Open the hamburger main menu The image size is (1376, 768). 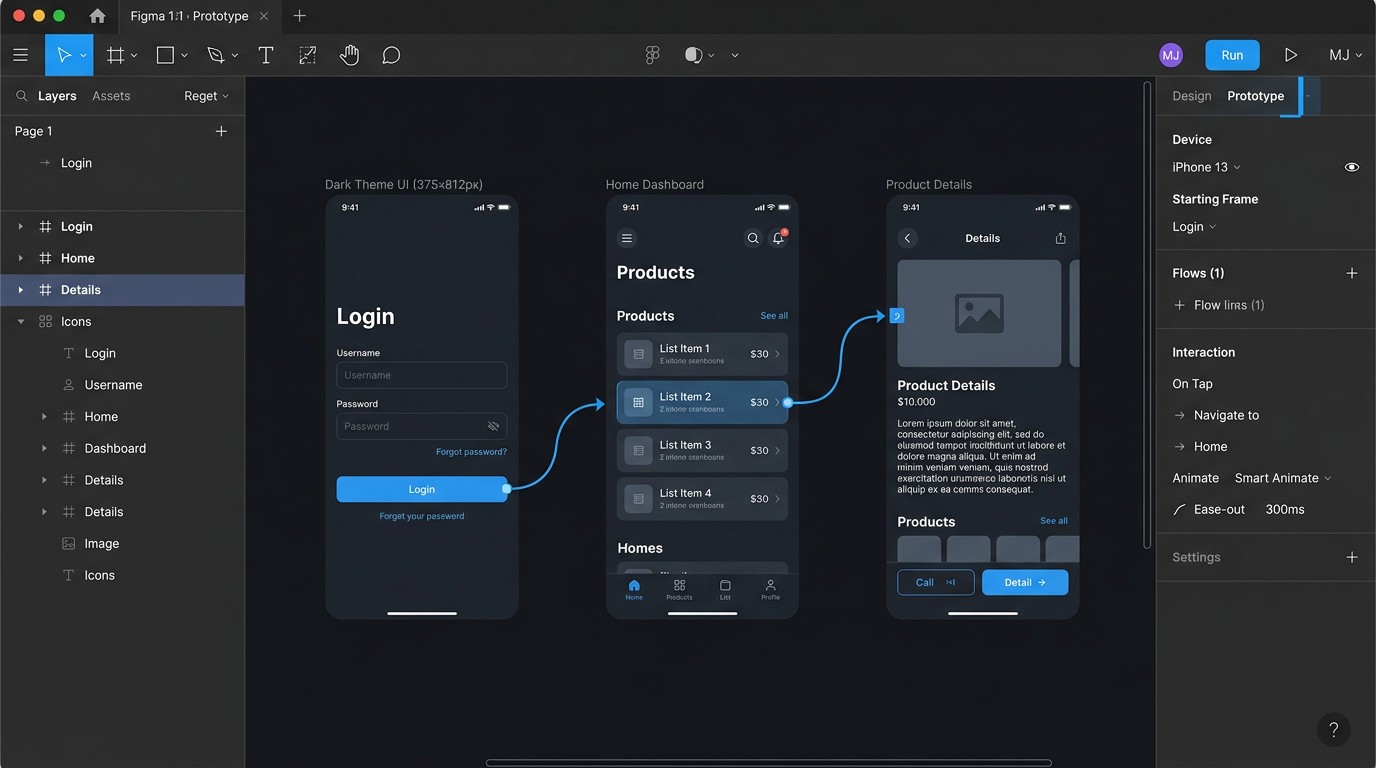tap(20, 55)
